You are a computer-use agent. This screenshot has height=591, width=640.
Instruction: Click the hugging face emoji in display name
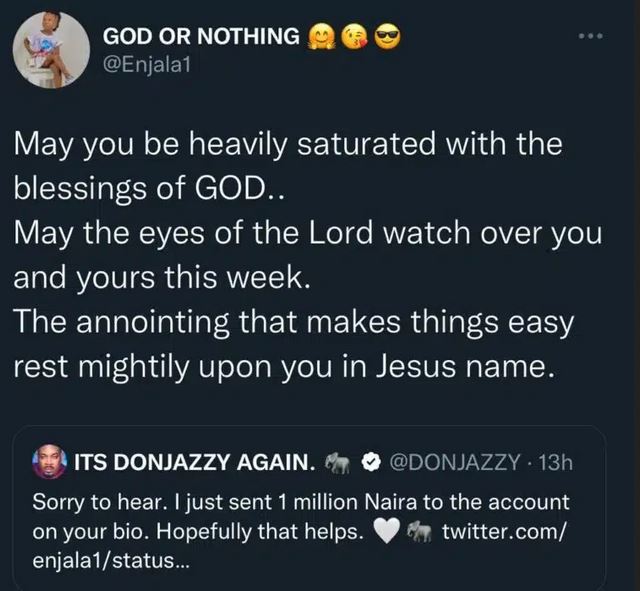(x=325, y=37)
